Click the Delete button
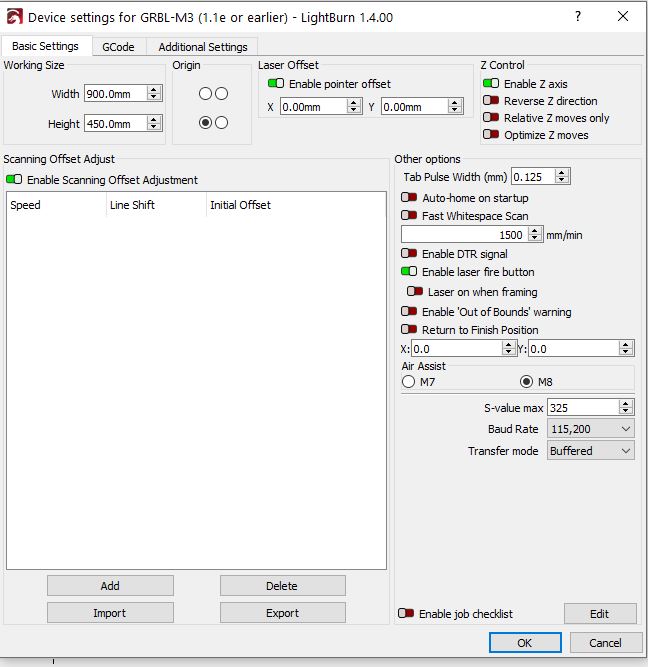The height and width of the screenshot is (667, 648). (283, 586)
